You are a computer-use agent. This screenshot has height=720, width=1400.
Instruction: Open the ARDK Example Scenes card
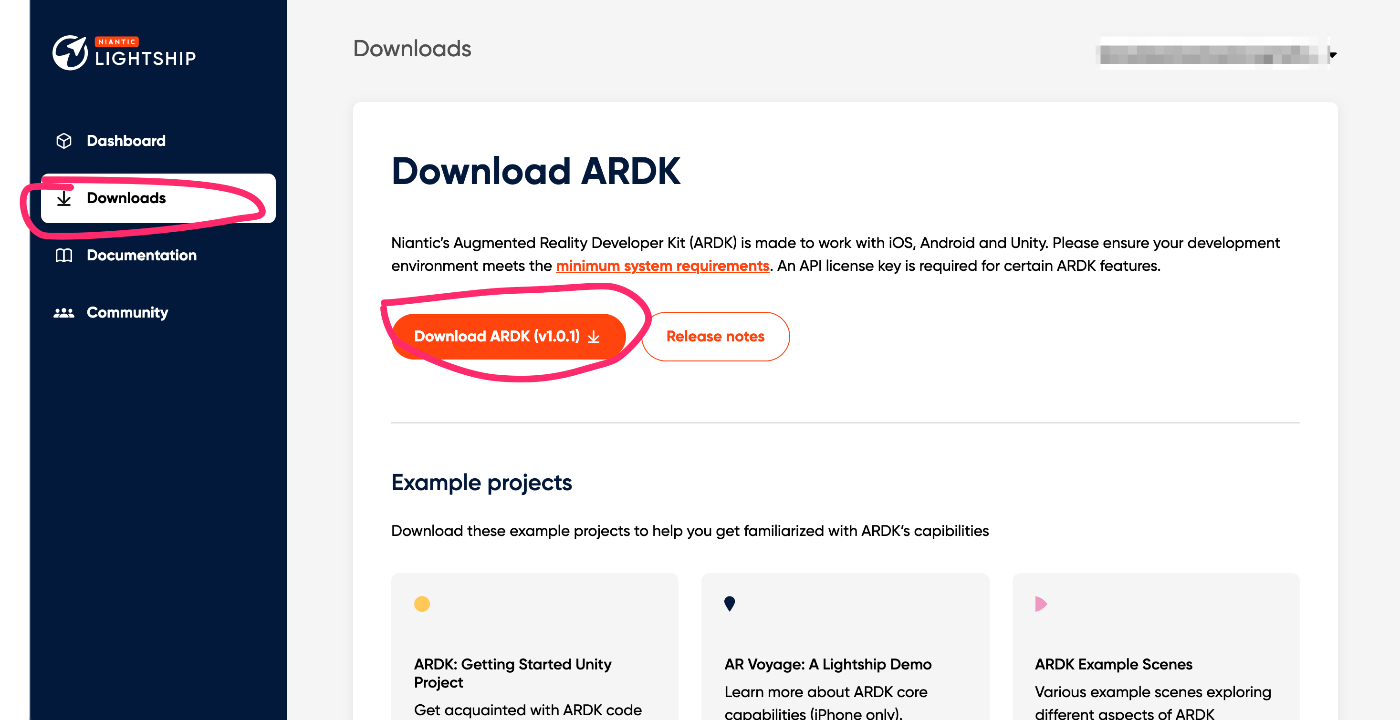click(x=1156, y=646)
